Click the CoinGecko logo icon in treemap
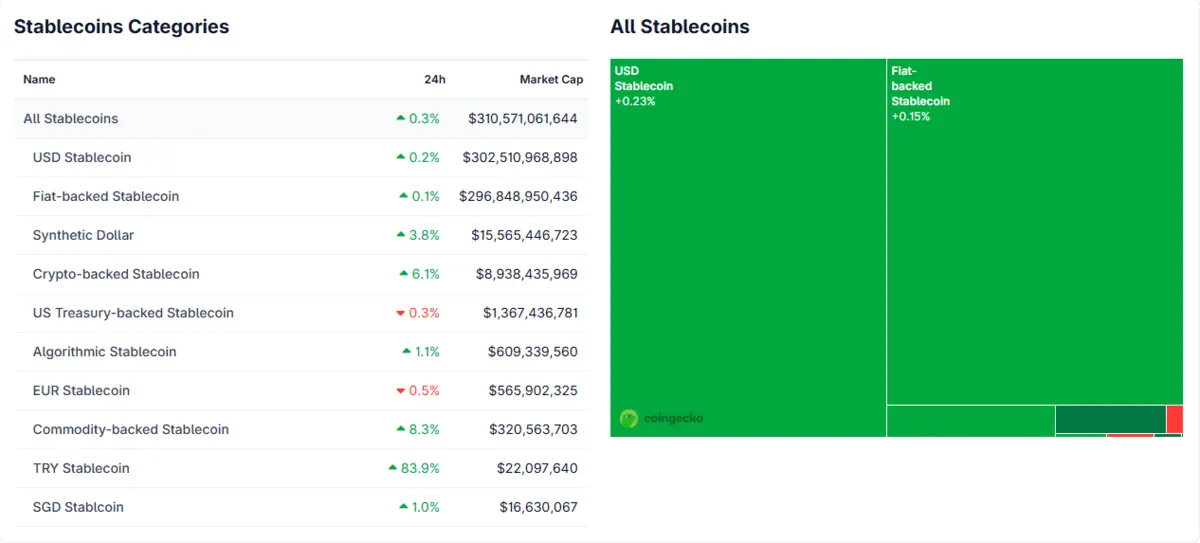 pyautogui.click(x=629, y=418)
